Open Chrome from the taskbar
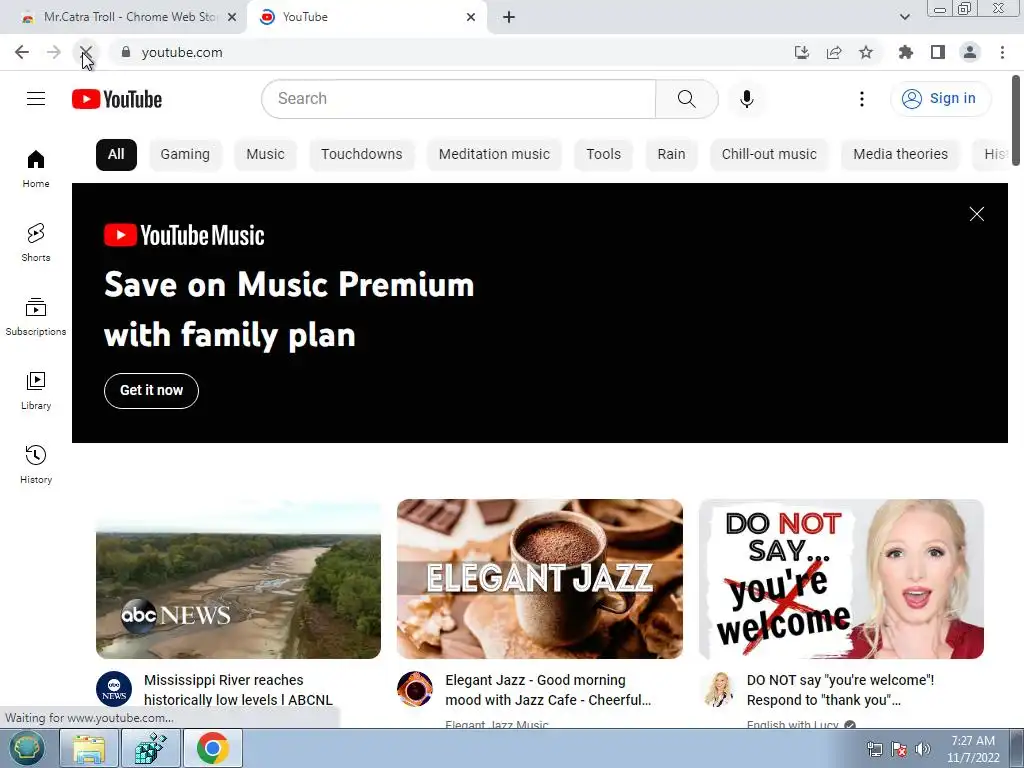Image resolution: width=1024 pixels, height=768 pixels. point(213,748)
